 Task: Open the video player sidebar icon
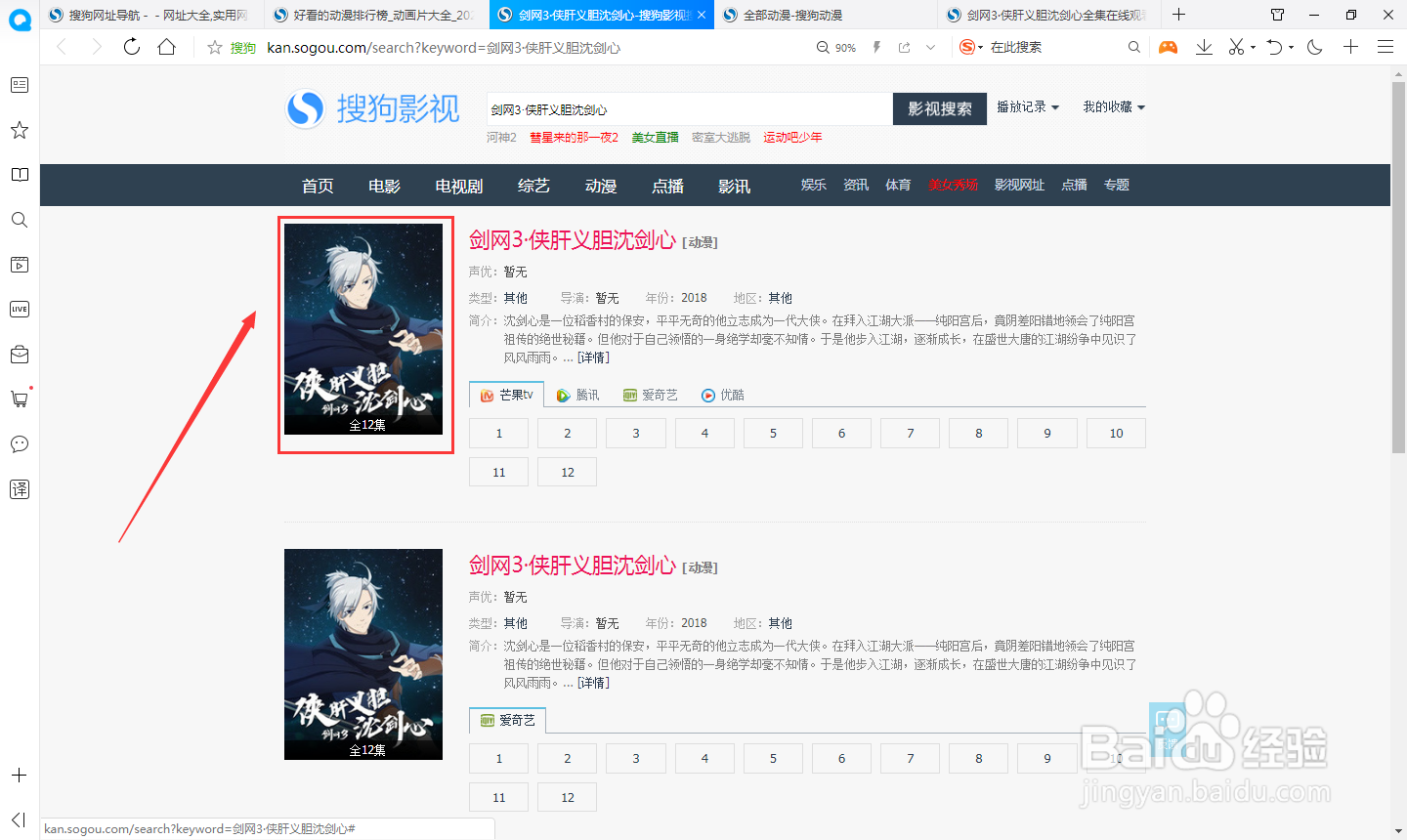[x=20, y=265]
